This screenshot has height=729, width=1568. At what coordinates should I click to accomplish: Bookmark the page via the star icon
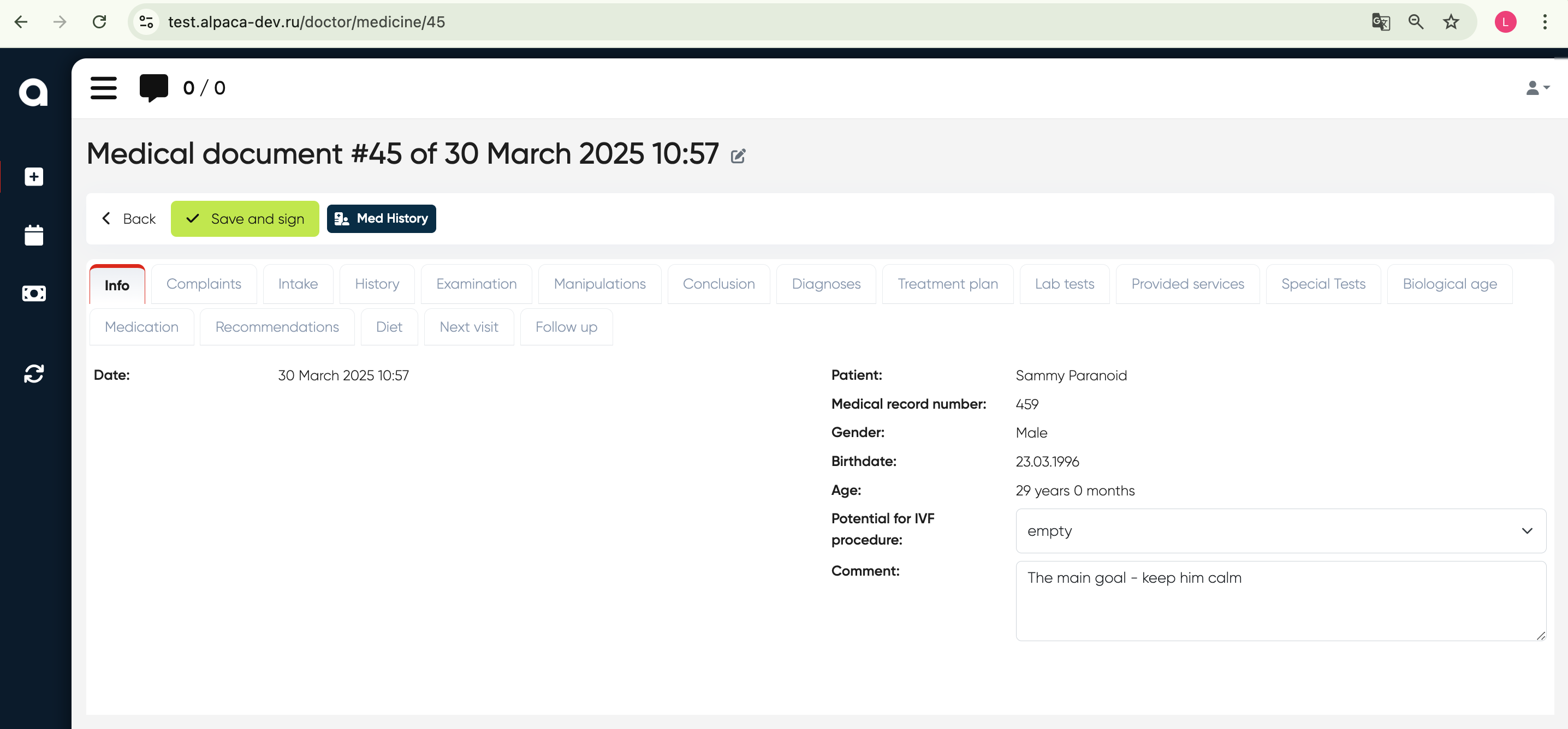click(1451, 21)
